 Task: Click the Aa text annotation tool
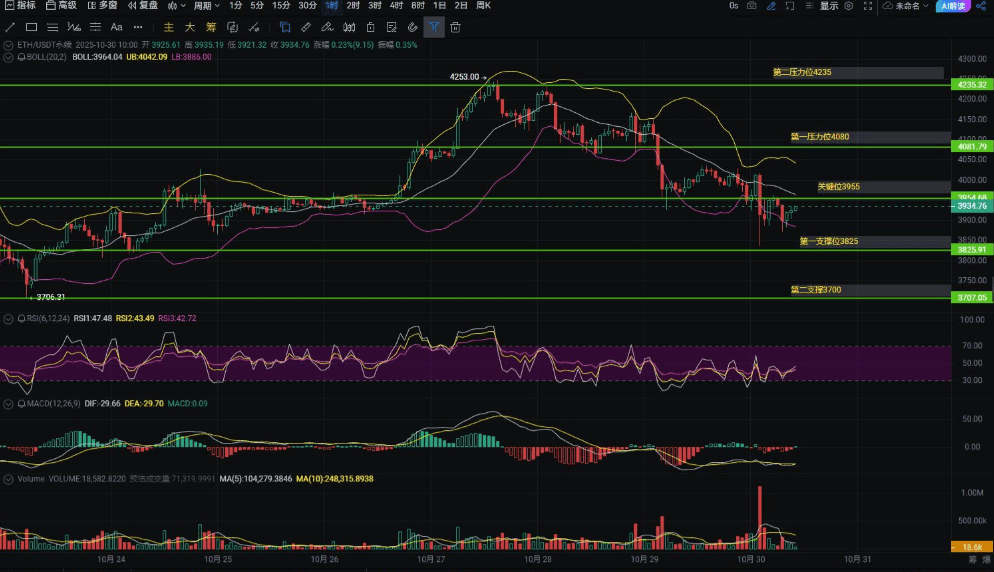pyautogui.click(x=116, y=27)
